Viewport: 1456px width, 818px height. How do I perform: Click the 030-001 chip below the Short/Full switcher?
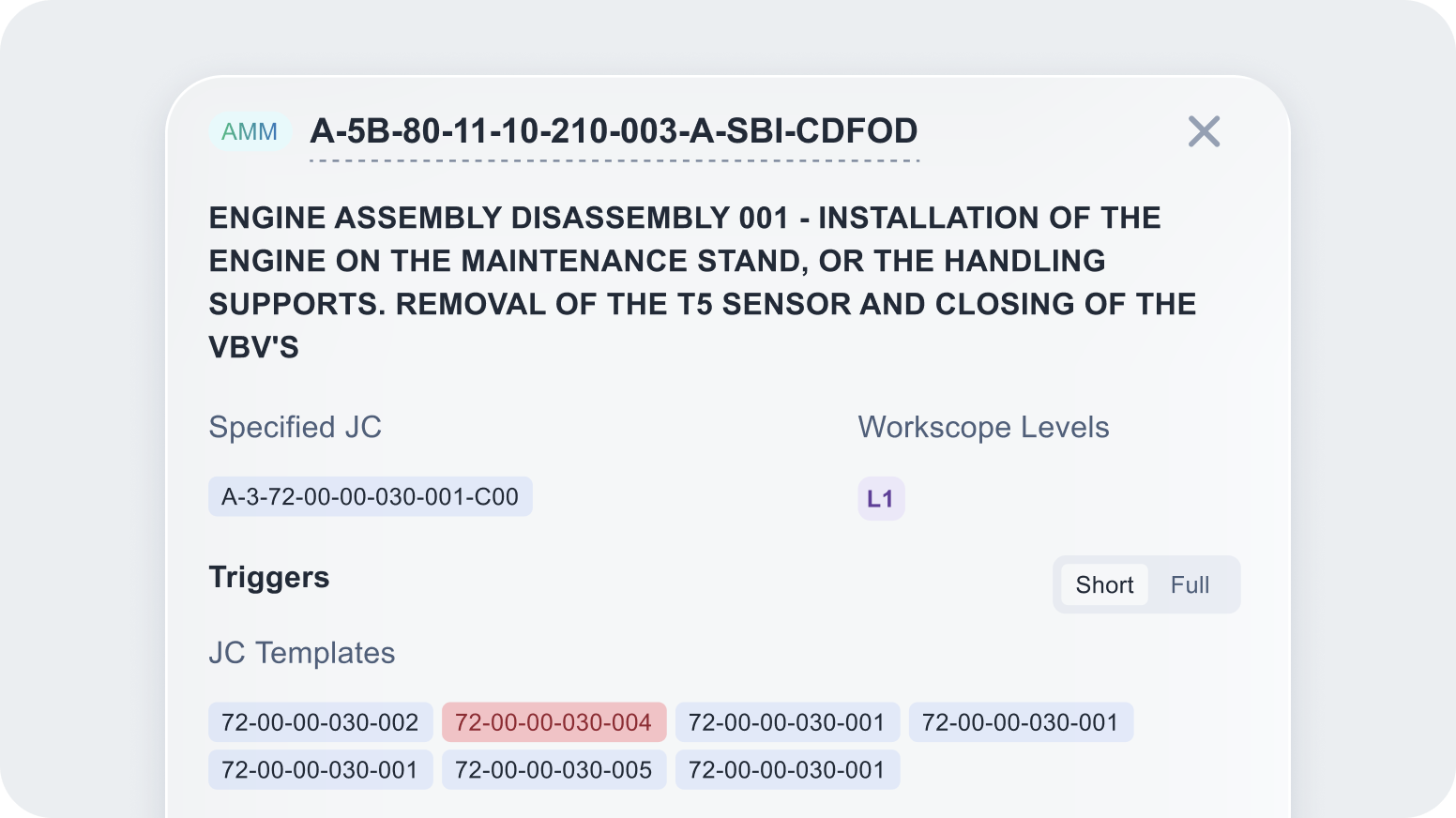click(1021, 722)
